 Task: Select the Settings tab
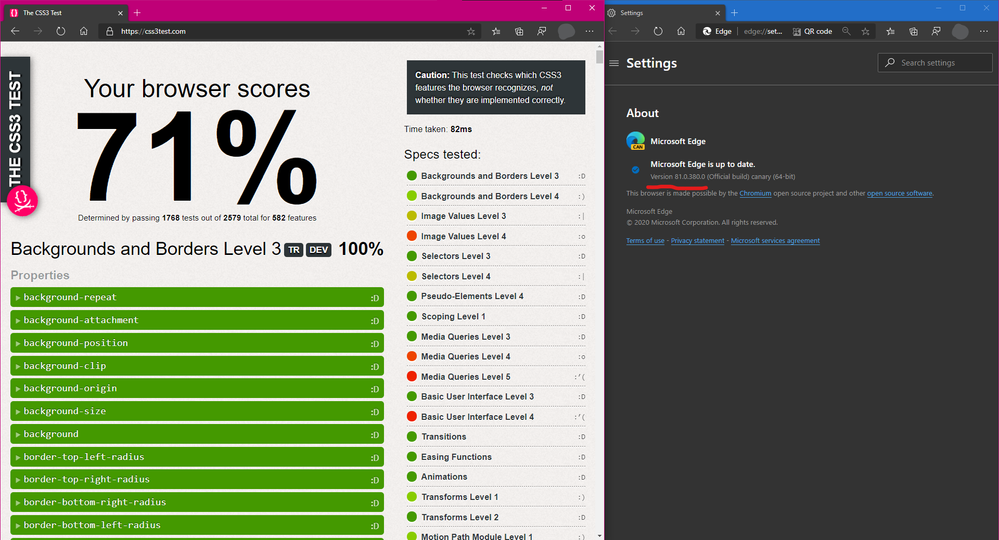664,13
